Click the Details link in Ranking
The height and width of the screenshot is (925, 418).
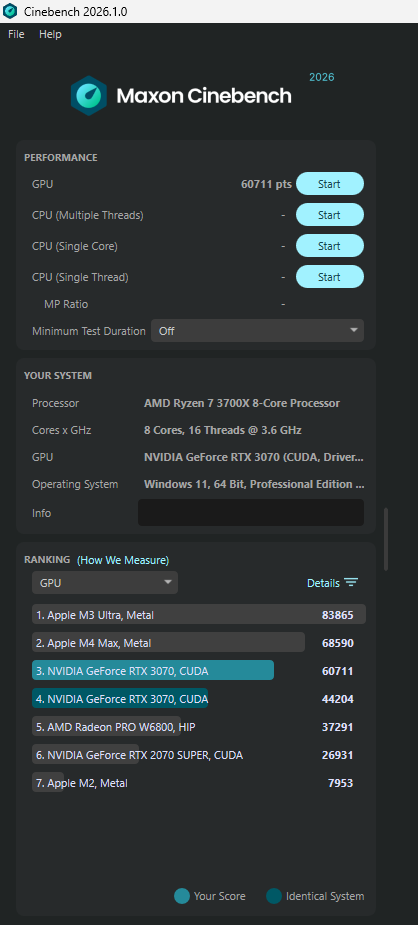click(x=323, y=583)
